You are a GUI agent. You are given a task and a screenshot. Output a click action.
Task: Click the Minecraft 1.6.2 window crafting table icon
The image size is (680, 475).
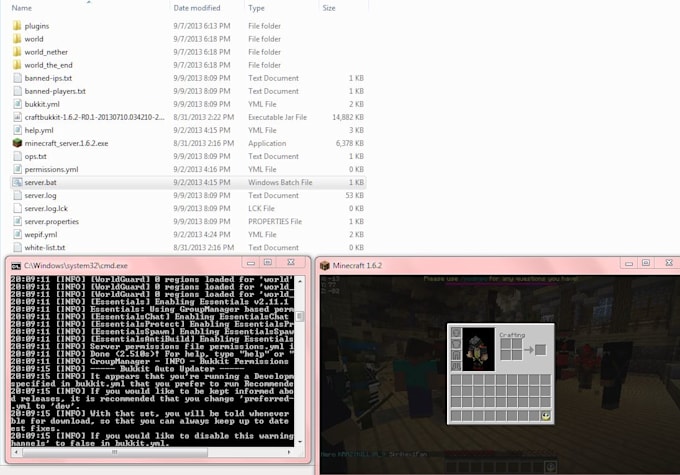click(325, 265)
